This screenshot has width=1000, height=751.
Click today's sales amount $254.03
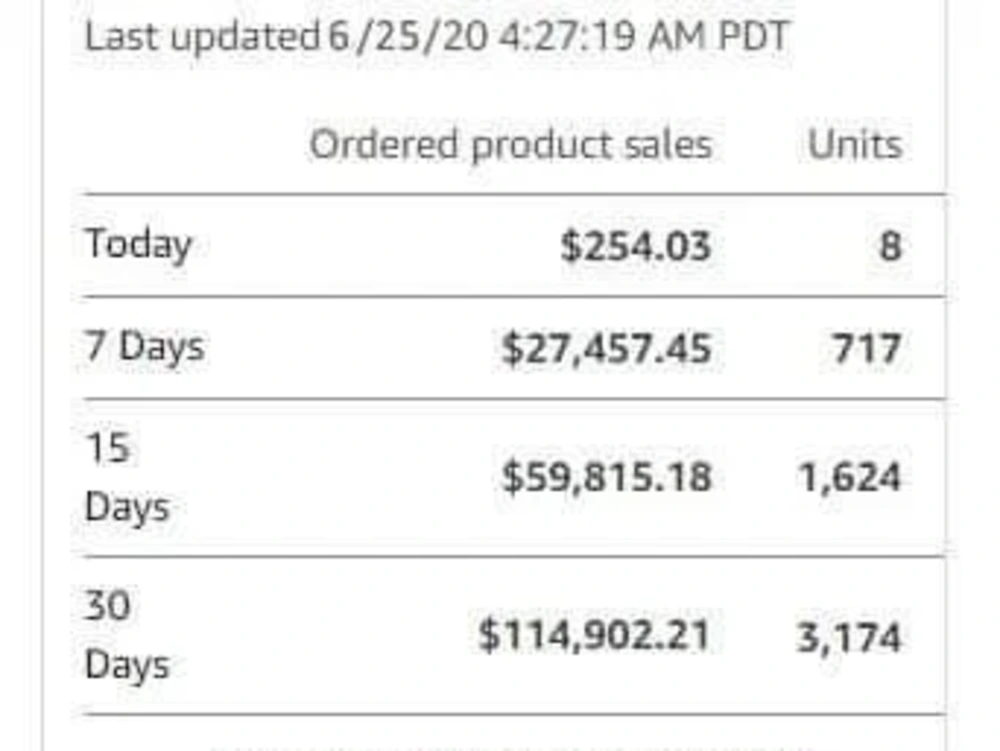pyautogui.click(x=635, y=245)
